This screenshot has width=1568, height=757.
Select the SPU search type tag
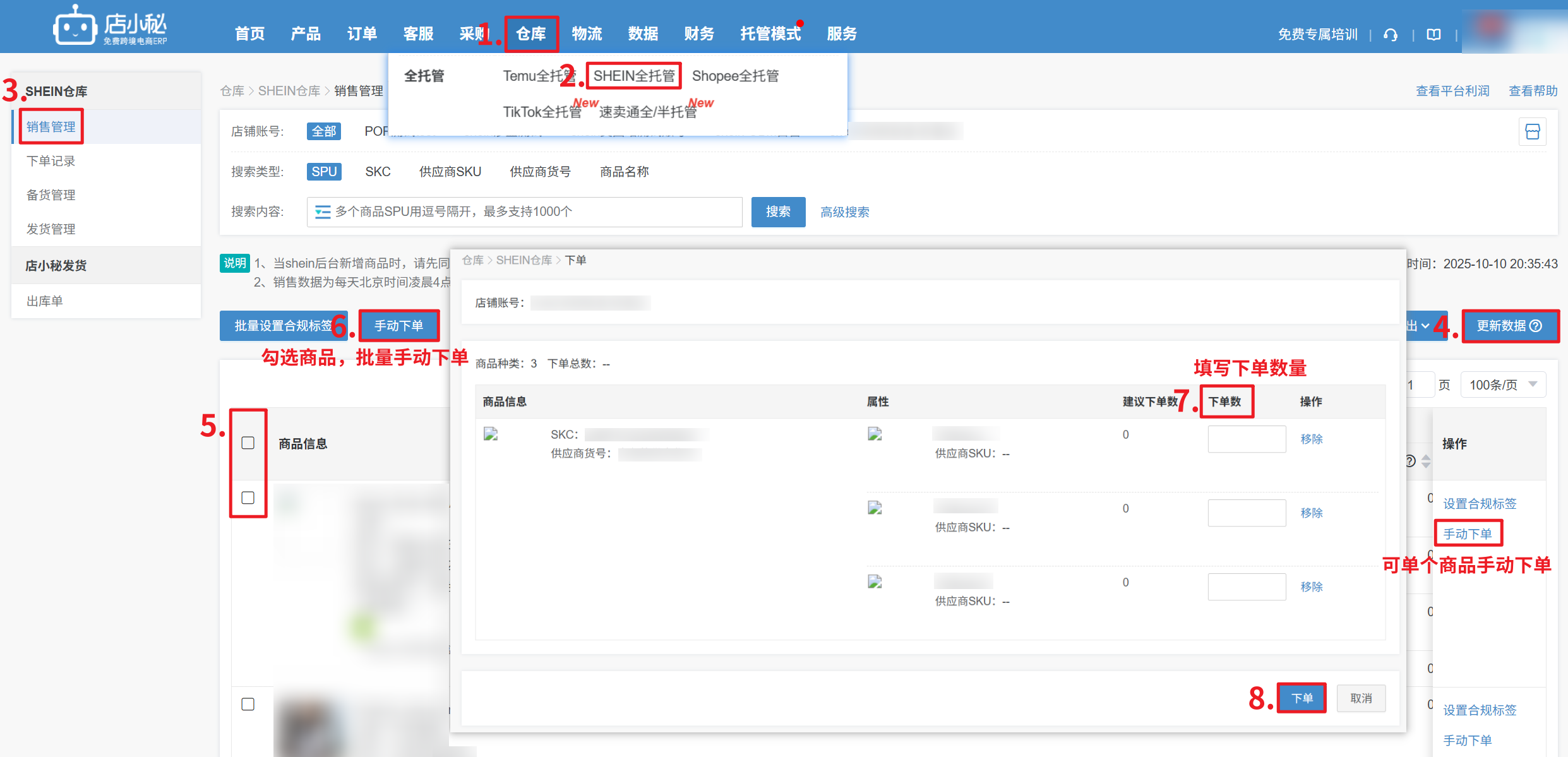click(324, 172)
